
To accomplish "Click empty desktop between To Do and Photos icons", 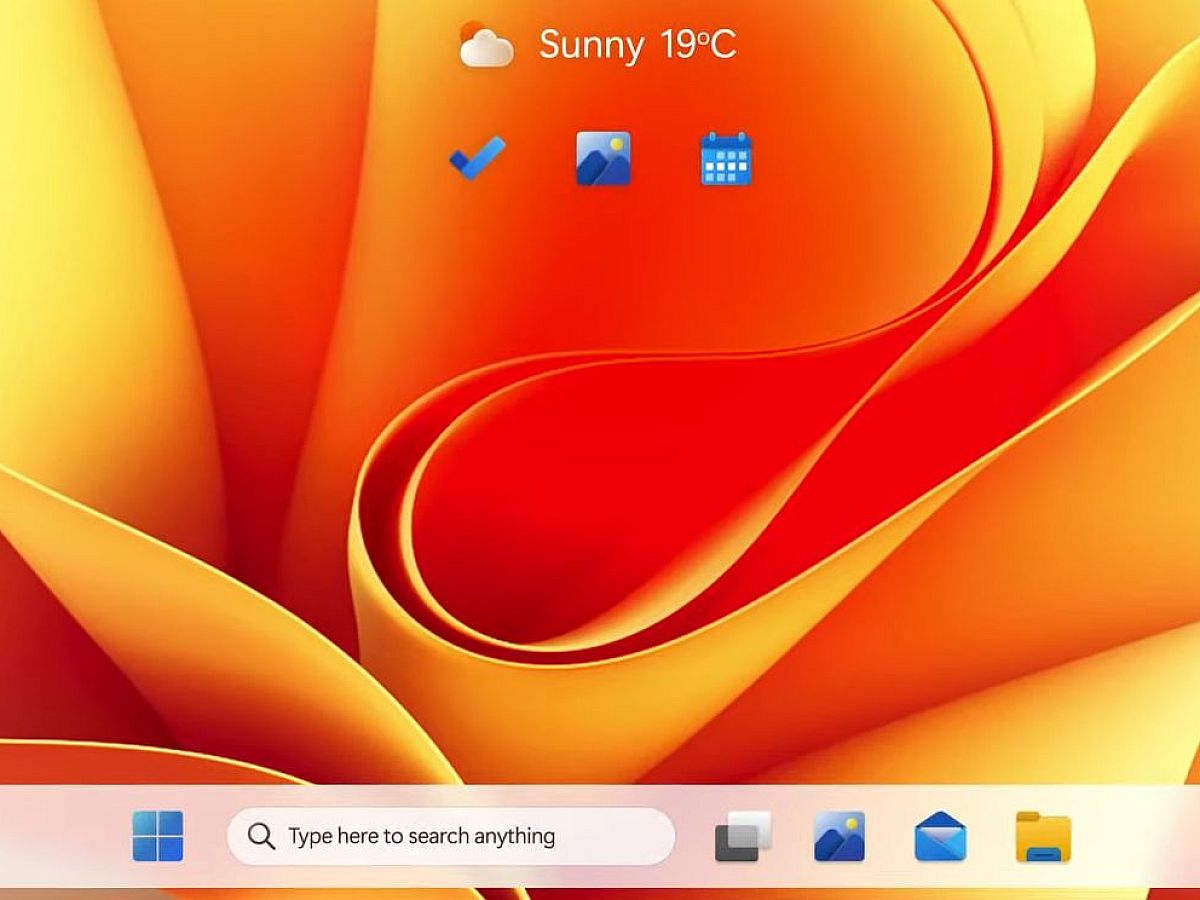I will click(x=540, y=158).
